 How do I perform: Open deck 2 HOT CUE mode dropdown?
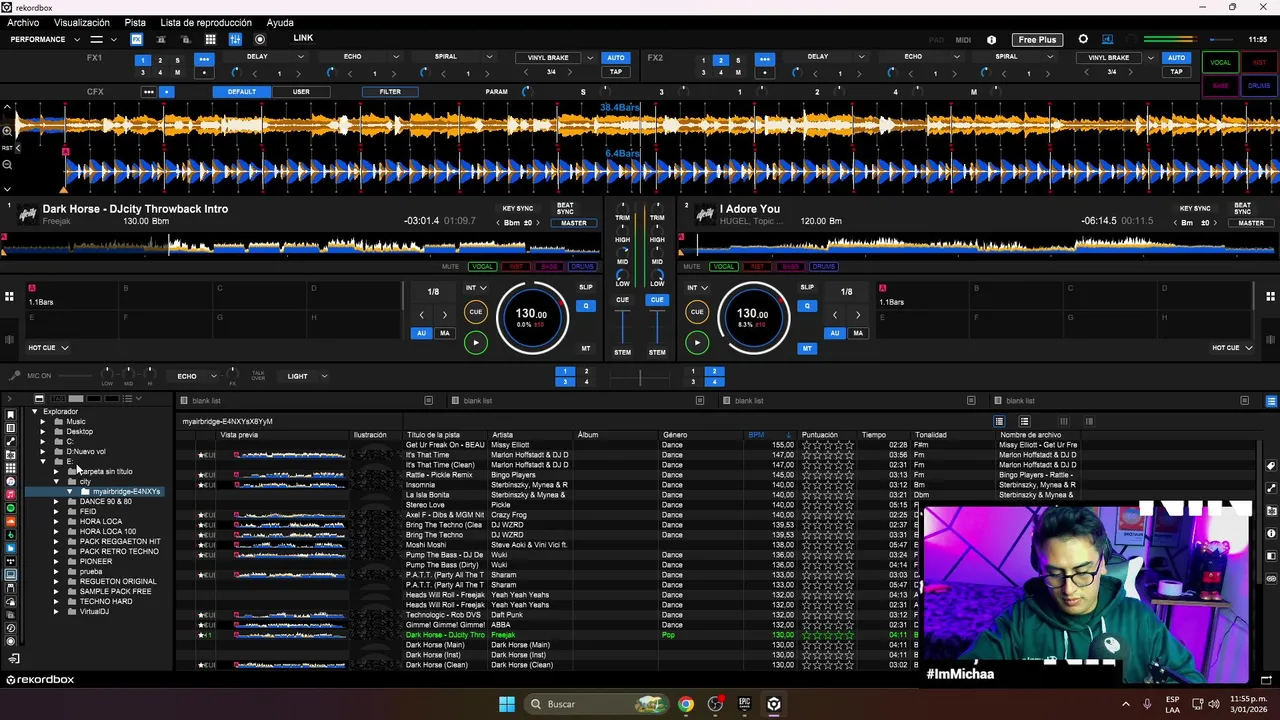click(x=1231, y=348)
